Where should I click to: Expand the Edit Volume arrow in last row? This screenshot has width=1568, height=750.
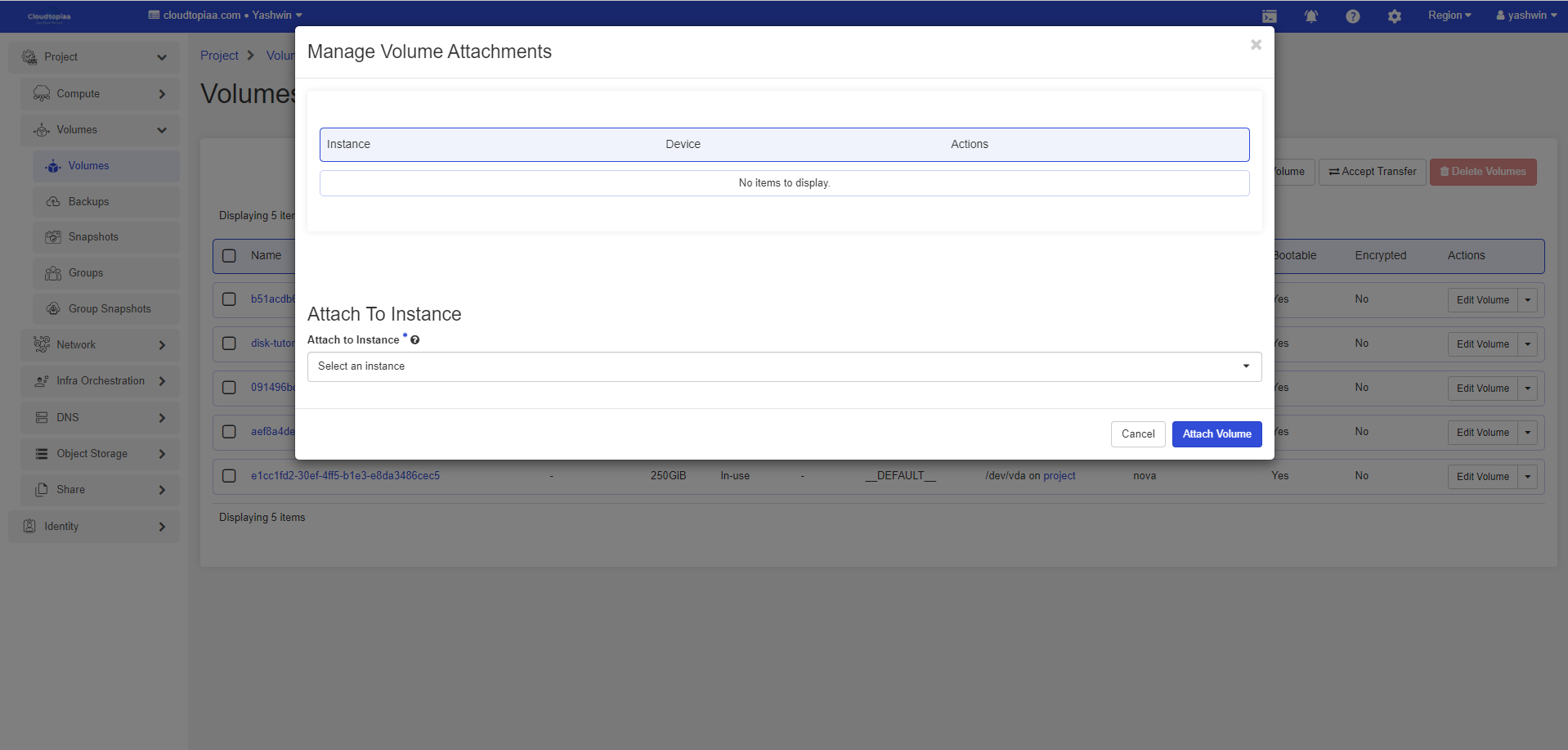point(1527,477)
